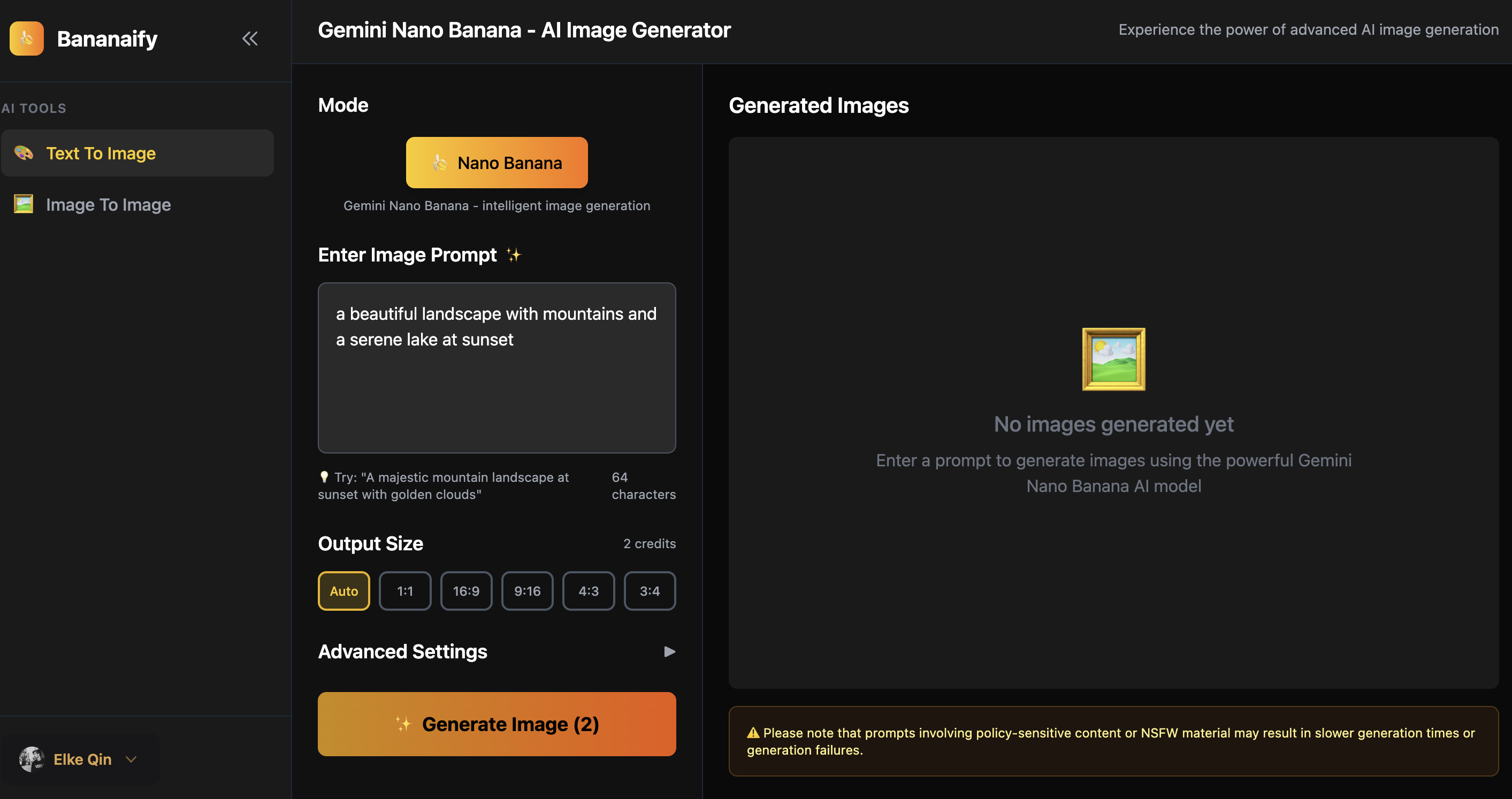This screenshot has height=799, width=1512.
Task: Click the Mode heading
Action: [x=343, y=105]
